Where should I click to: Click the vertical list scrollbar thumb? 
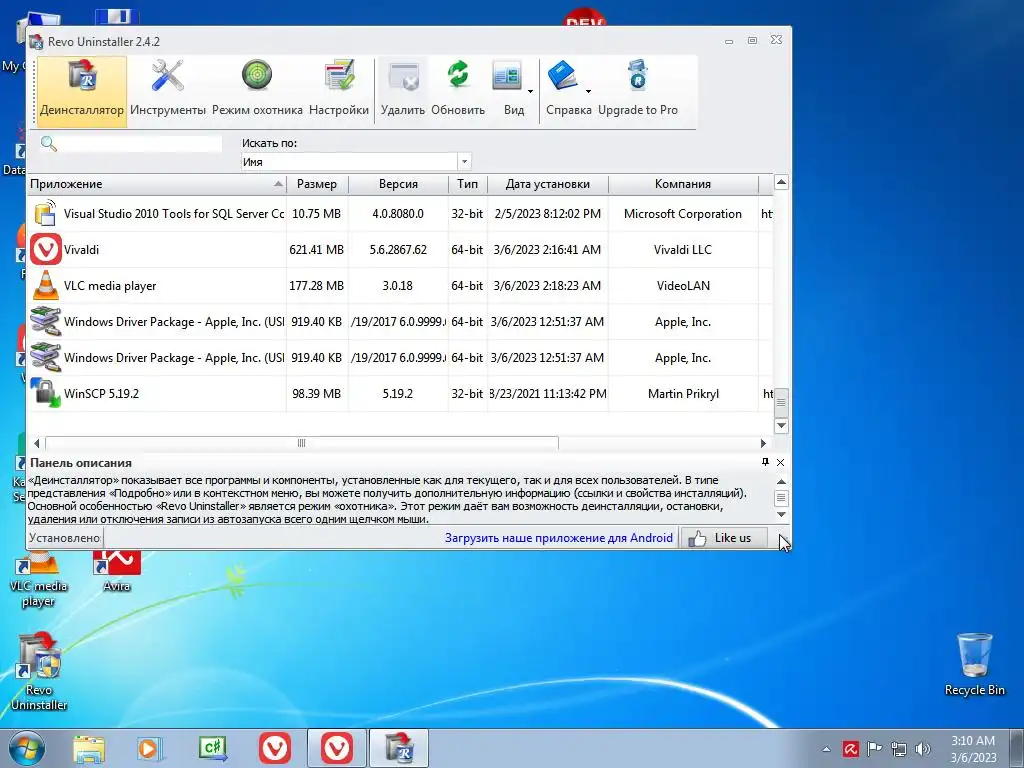coord(781,403)
